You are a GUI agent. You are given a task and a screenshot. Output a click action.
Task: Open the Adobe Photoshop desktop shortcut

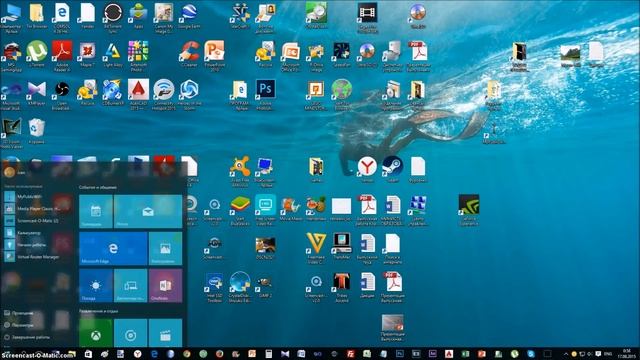click(x=265, y=95)
